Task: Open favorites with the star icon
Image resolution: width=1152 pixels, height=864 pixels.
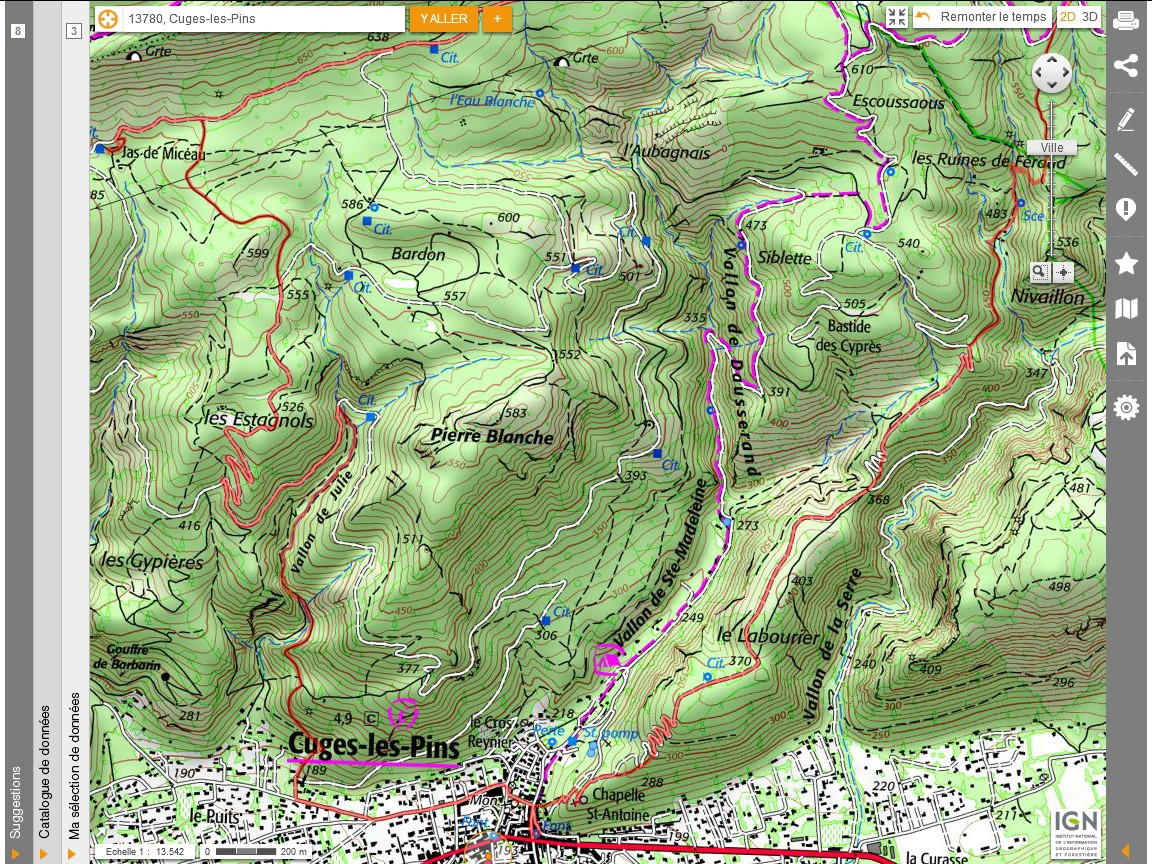Action: [x=1126, y=262]
